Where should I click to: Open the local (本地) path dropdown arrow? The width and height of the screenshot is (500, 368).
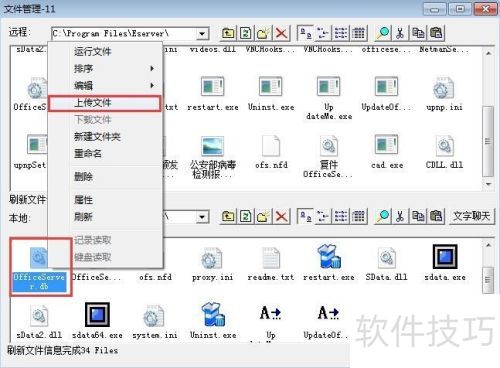pos(202,217)
